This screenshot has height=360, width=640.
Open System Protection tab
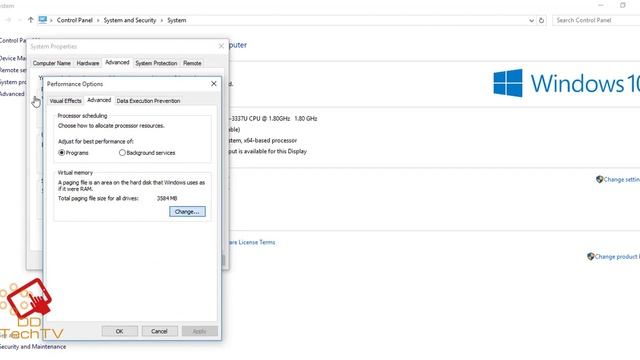[156, 63]
